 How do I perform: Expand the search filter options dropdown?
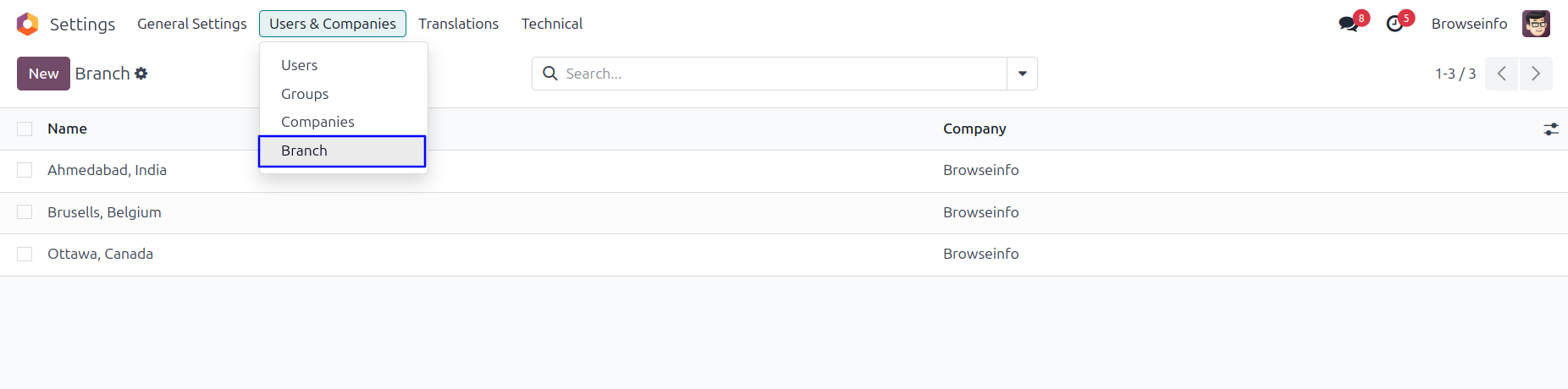pos(1022,74)
